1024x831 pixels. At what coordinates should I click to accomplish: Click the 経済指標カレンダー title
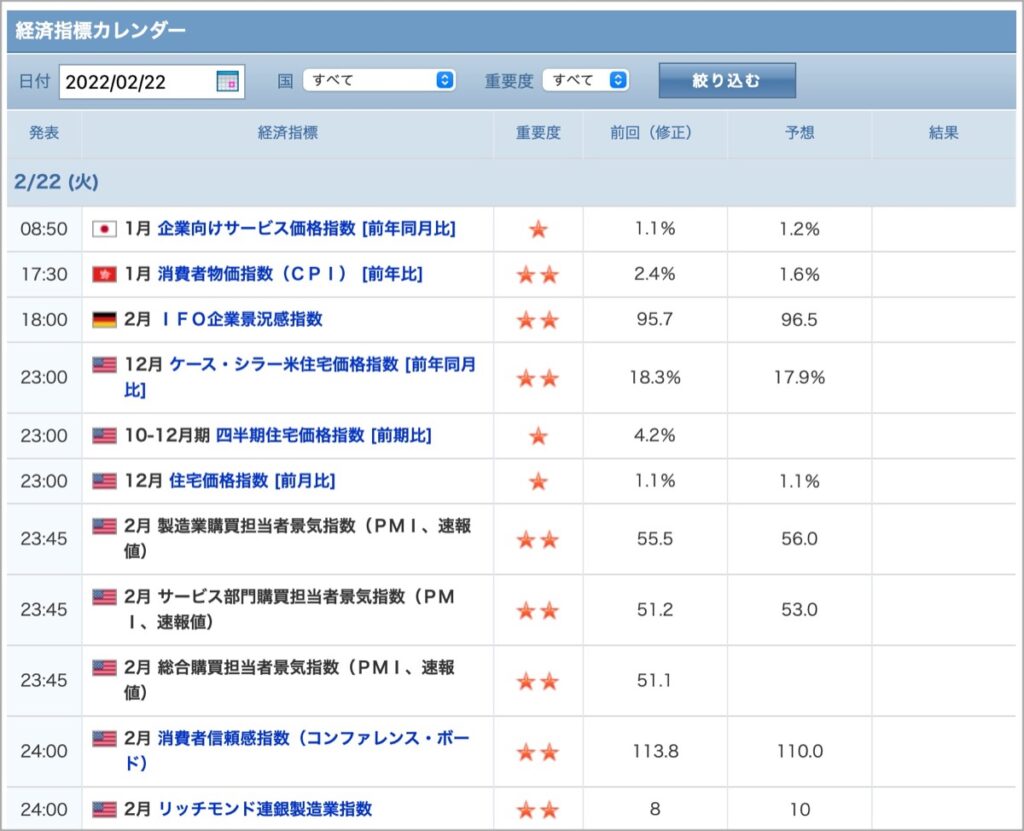(101, 30)
